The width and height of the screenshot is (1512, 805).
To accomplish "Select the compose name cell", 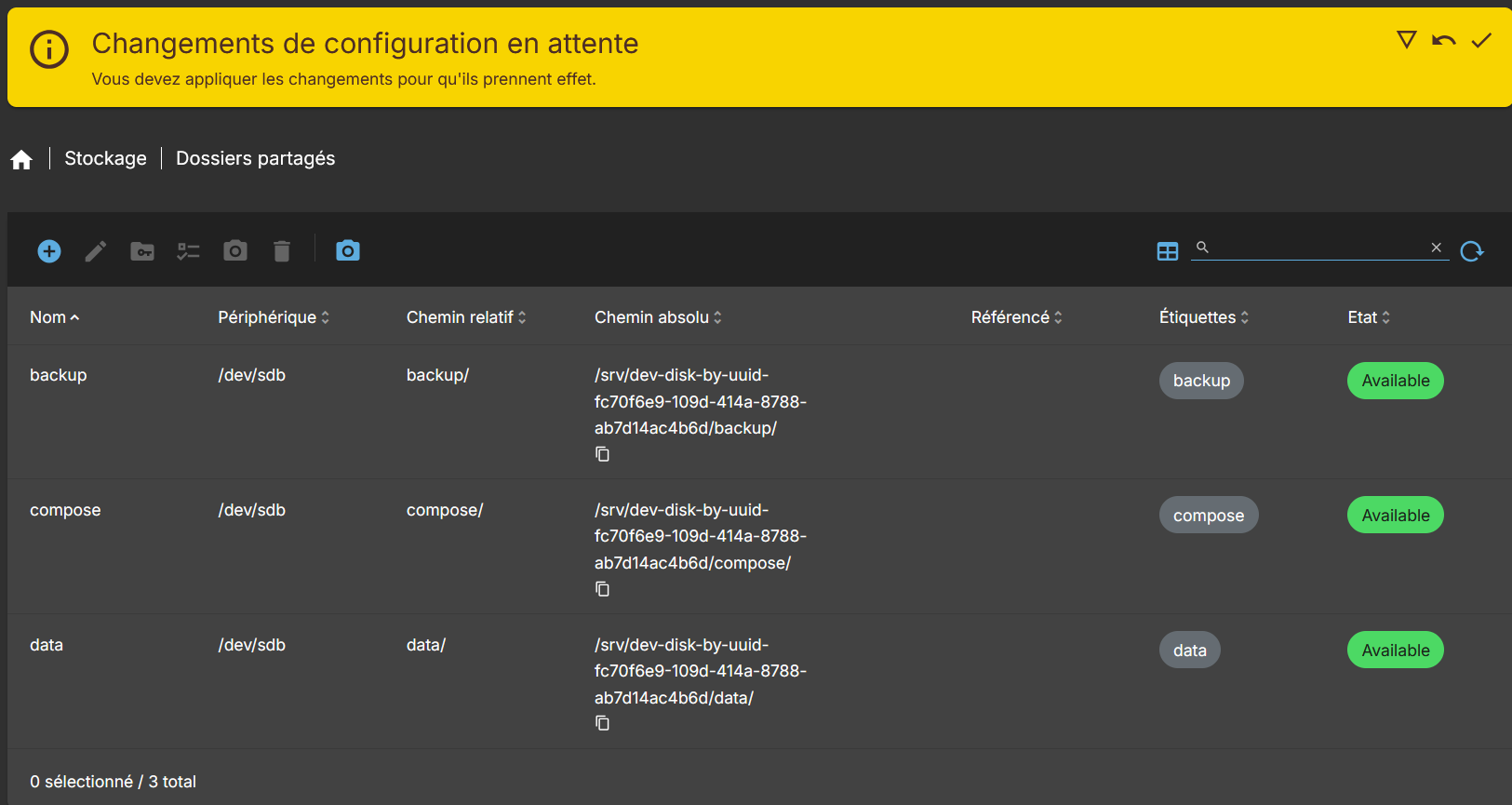I will 65,510.
